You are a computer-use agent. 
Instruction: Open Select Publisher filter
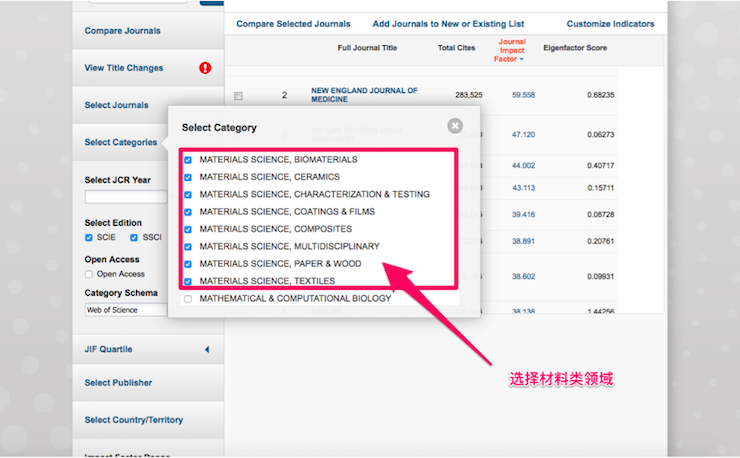118,383
